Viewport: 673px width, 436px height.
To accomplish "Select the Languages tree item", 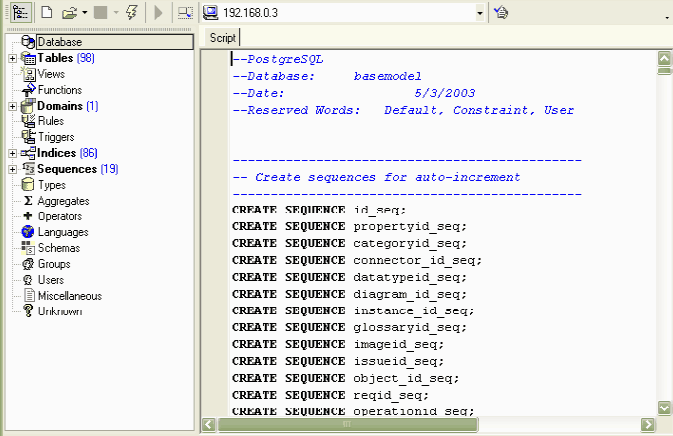I will point(63,232).
